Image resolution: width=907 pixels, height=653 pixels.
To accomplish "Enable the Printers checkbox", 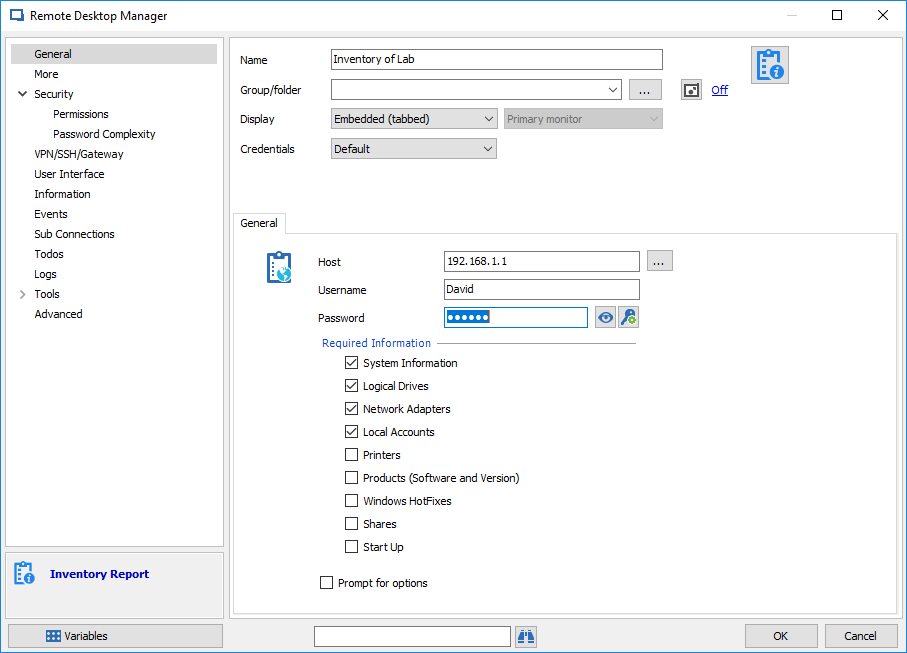I will 352,455.
